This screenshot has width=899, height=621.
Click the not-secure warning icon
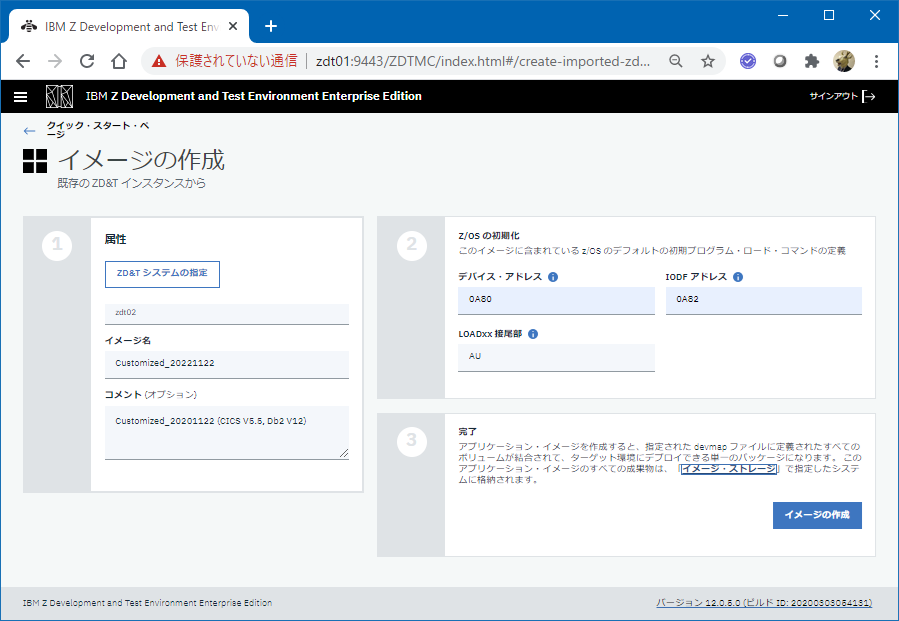tap(159, 61)
